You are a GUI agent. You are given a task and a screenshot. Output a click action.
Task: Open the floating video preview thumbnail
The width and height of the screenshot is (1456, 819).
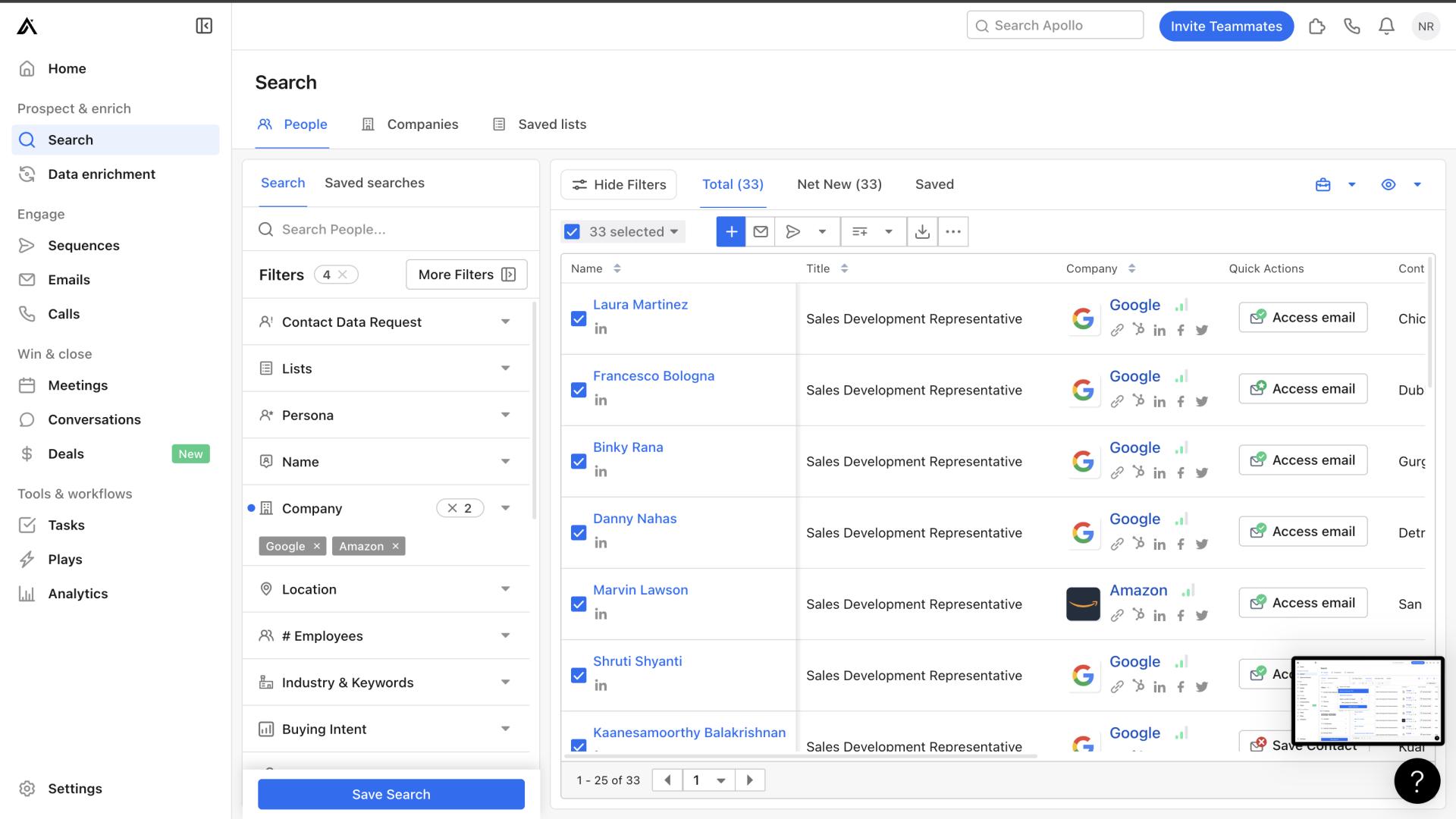(x=1368, y=701)
